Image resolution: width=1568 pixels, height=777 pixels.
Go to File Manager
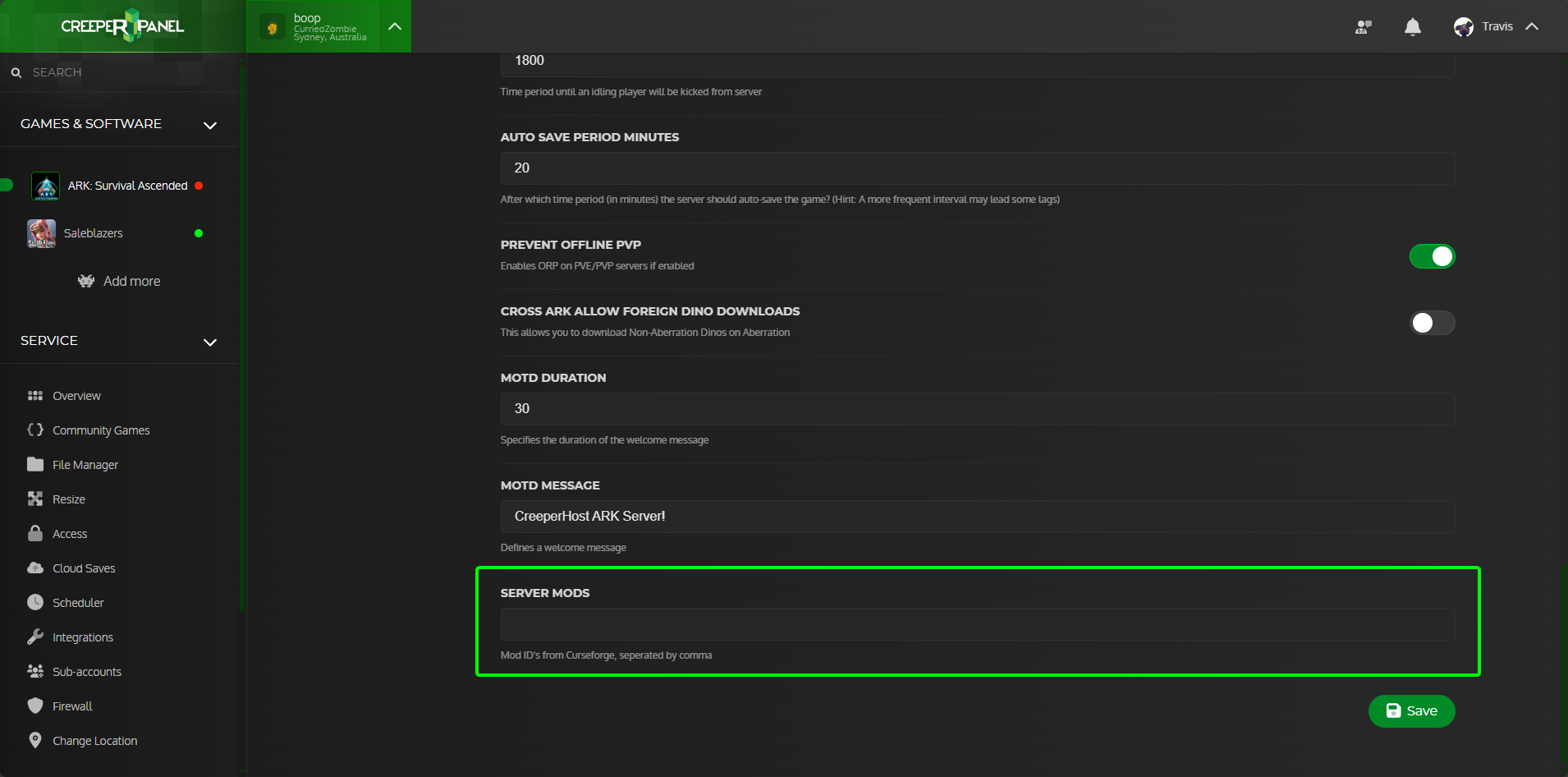85,465
